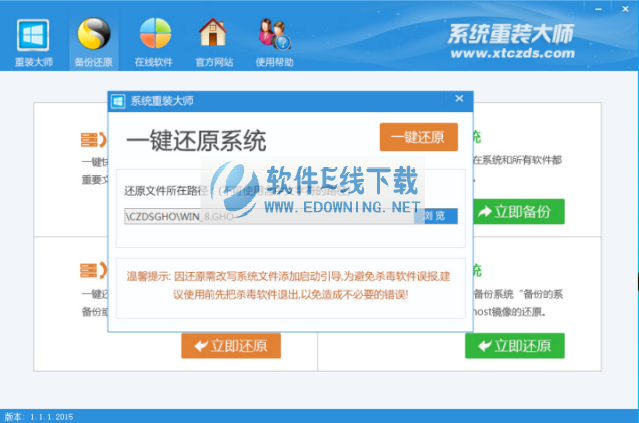The height and width of the screenshot is (423, 639).
Task: Click the dialog title bar app icon
Action: [x=118, y=101]
